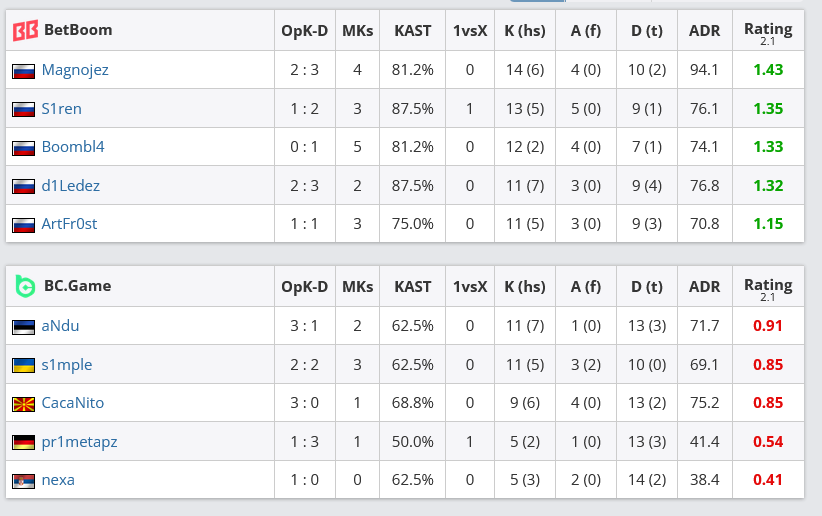Open d1Ledez player profile
Viewport: 822px width, 516px height.
point(70,185)
